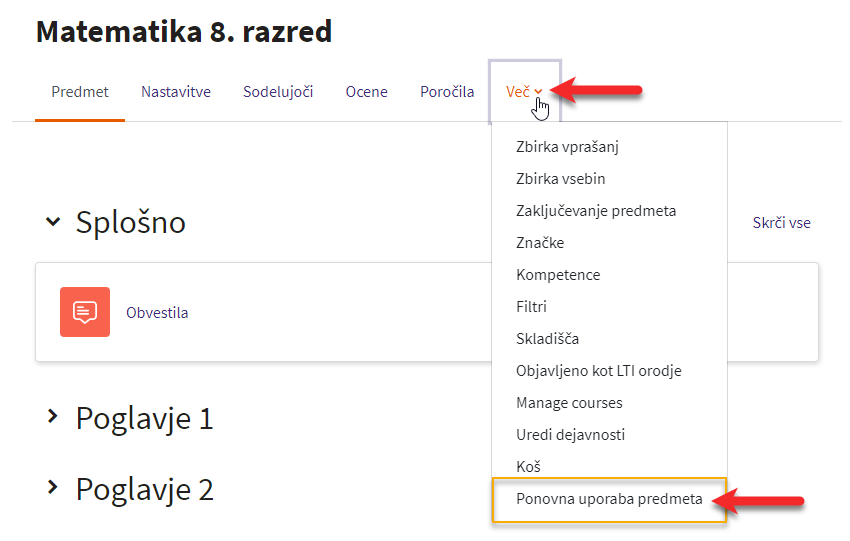This screenshot has width=850, height=541.
Task: Expand the Poglavje 1 section
Action: (53, 416)
